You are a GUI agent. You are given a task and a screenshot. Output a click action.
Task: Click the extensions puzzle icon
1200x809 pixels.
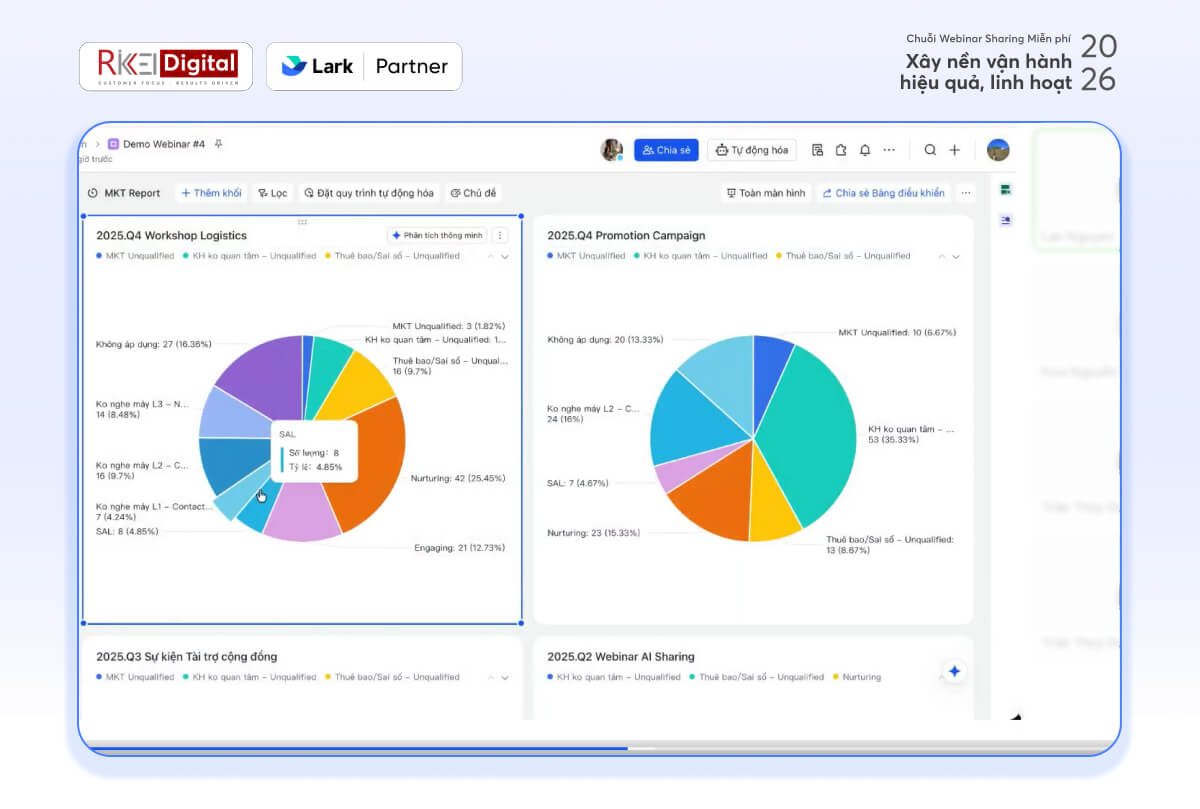tap(841, 150)
